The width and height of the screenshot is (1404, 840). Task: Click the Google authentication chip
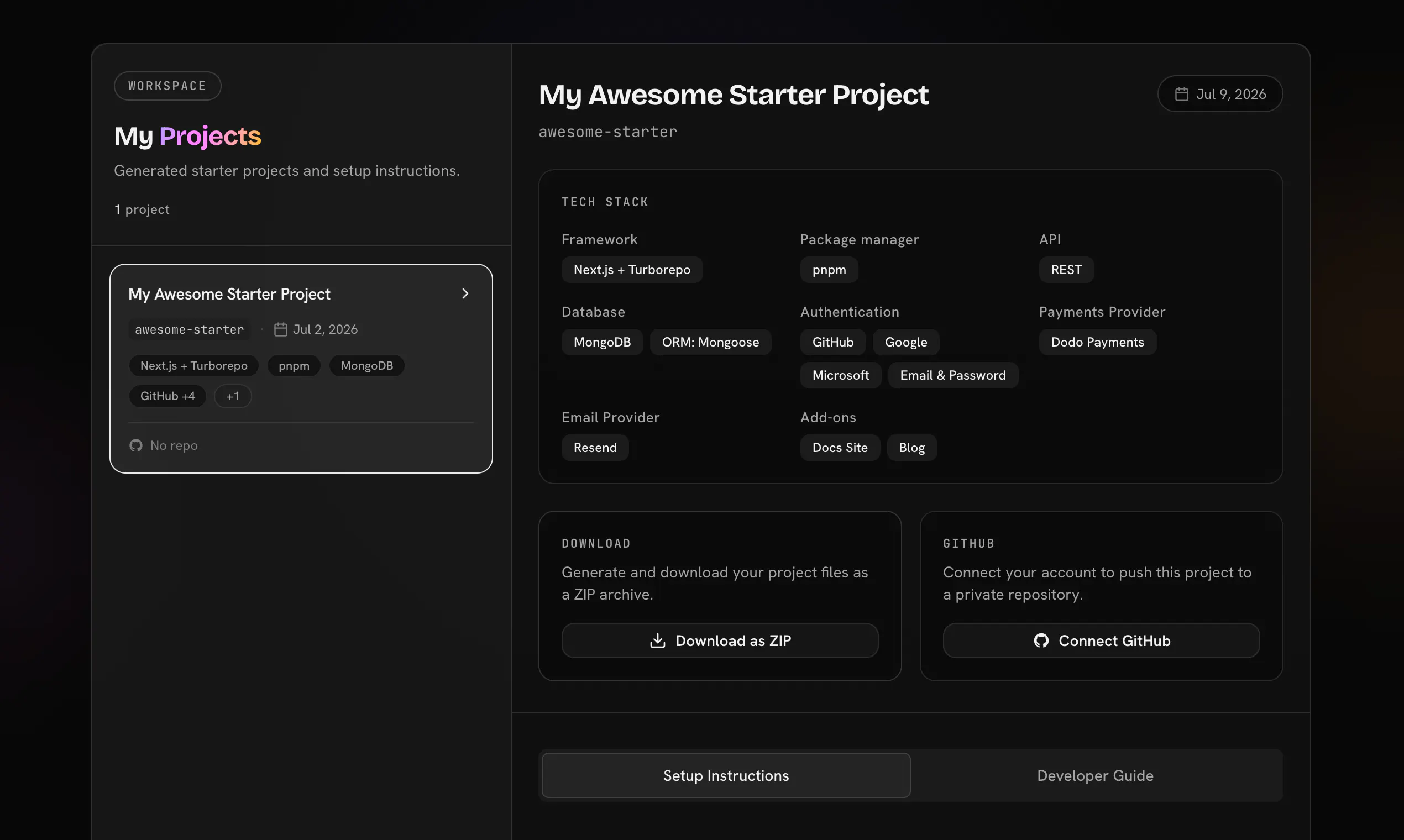[x=906, y=342]
